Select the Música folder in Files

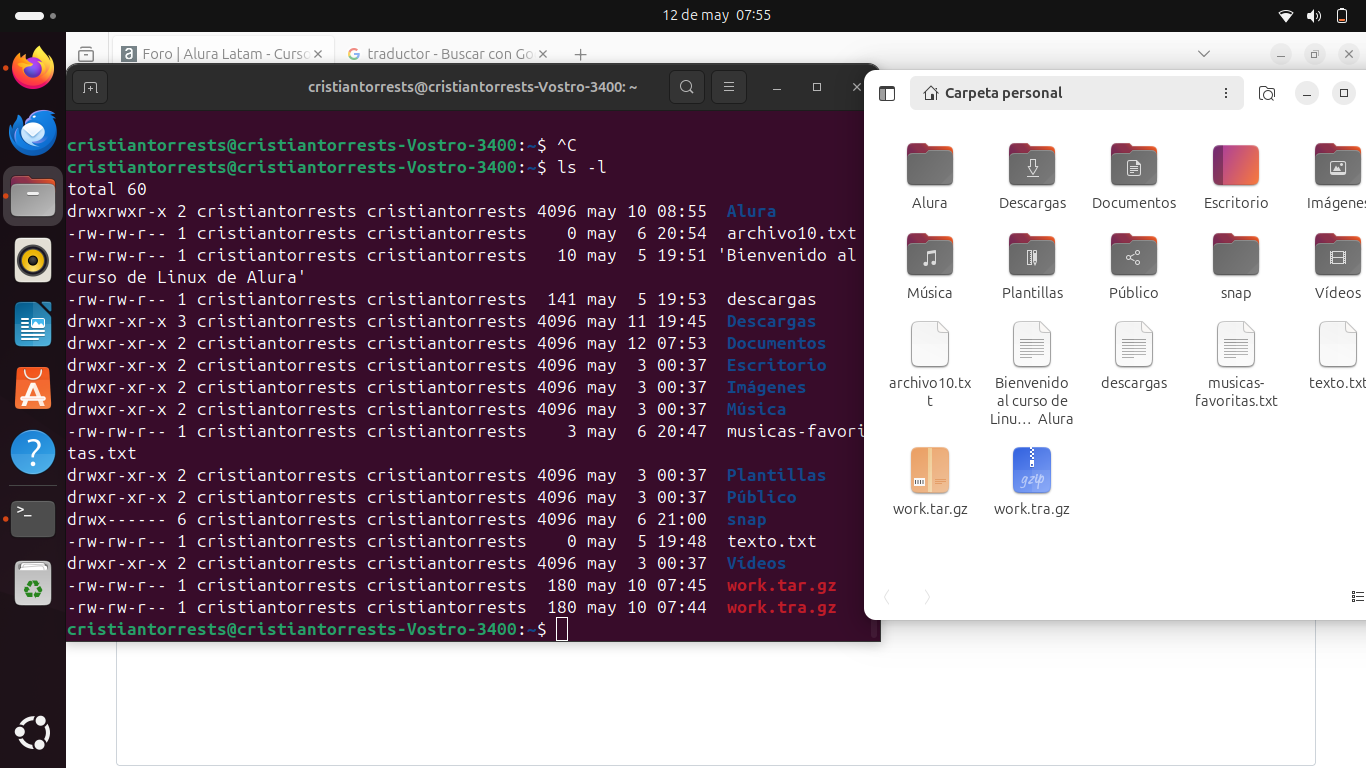[x=930, y=267]
